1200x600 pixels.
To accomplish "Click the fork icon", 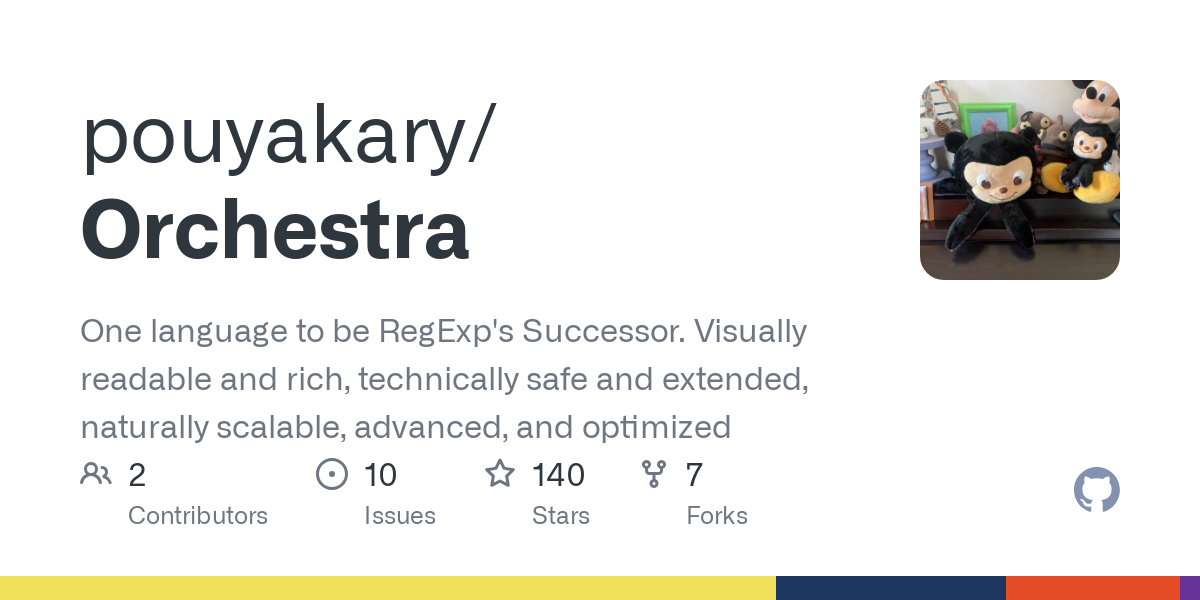I will coord(654,474).
